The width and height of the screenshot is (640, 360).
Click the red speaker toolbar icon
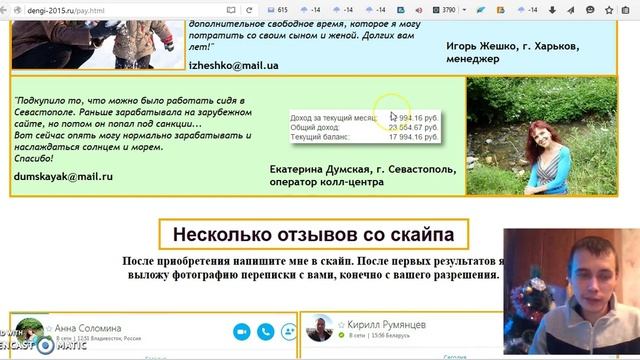419,10
